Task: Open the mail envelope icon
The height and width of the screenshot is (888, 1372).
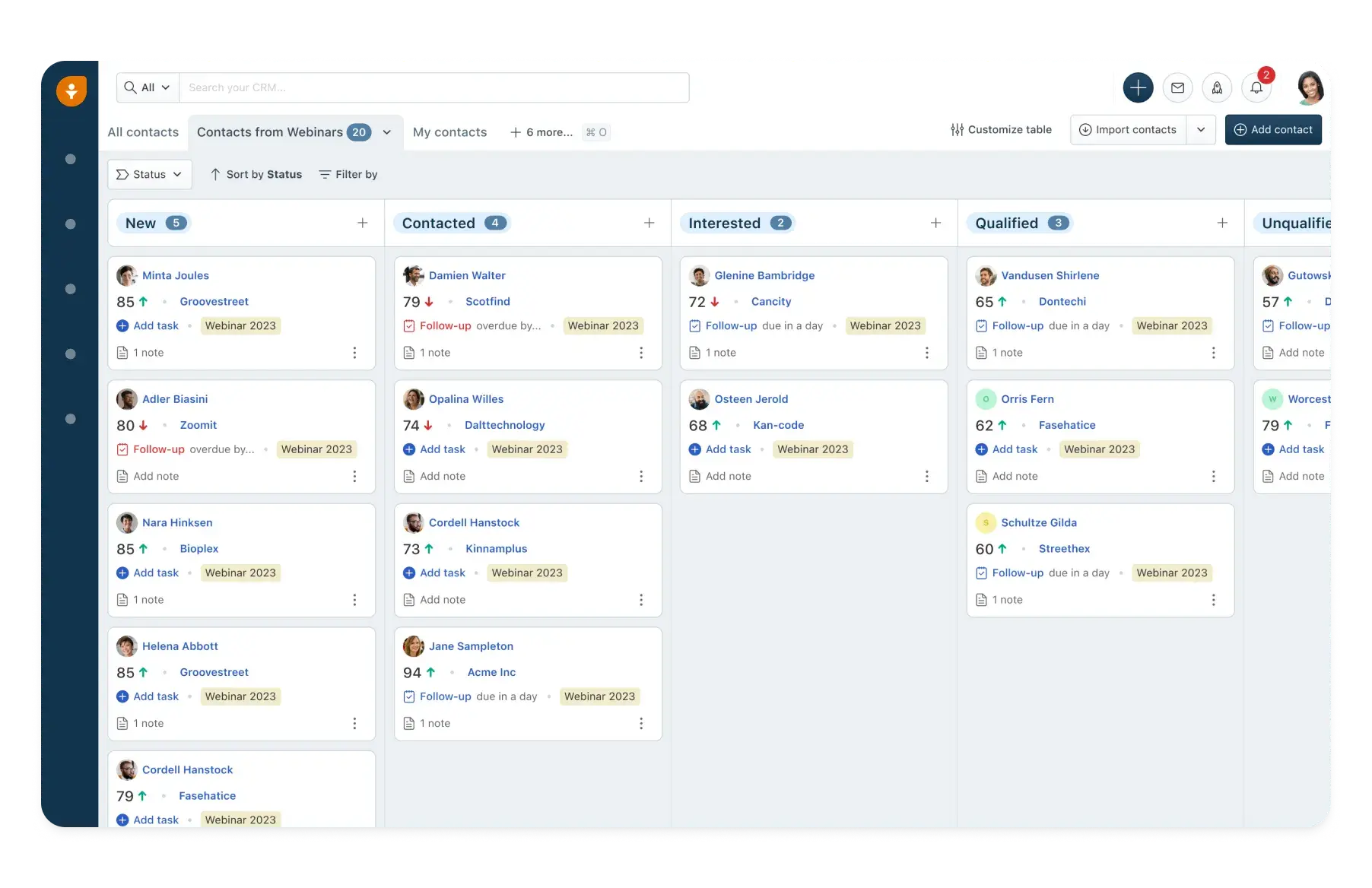Action: tap(1177, 88)
